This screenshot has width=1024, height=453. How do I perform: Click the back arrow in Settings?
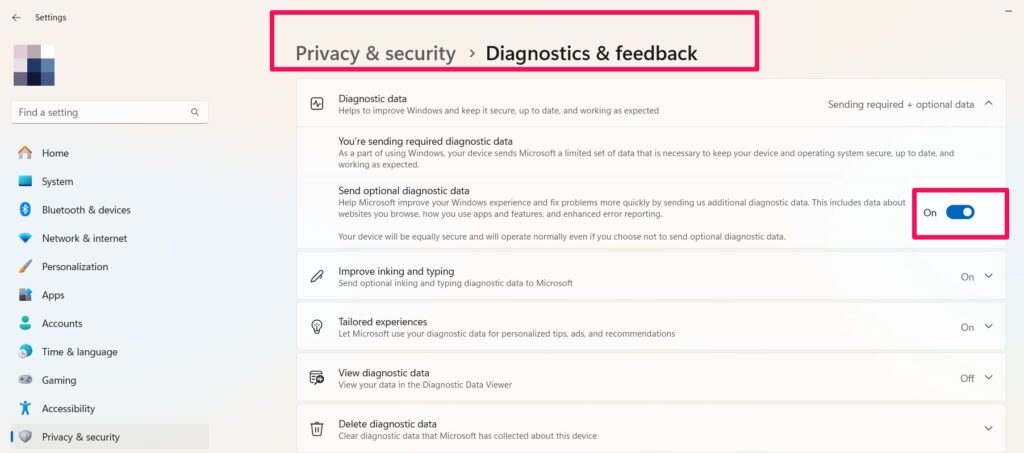(16, 17)
